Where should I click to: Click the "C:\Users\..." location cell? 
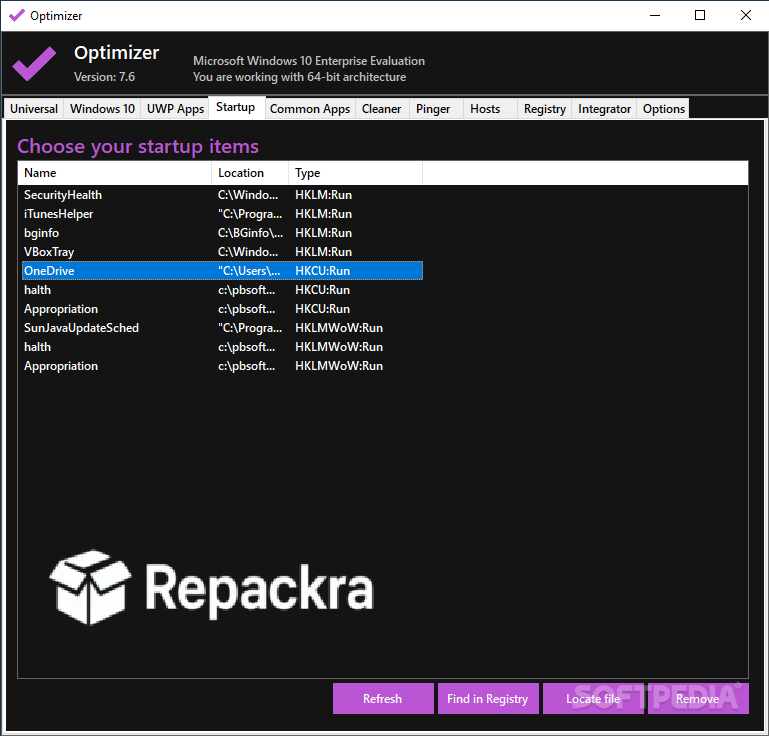point(249,271)
